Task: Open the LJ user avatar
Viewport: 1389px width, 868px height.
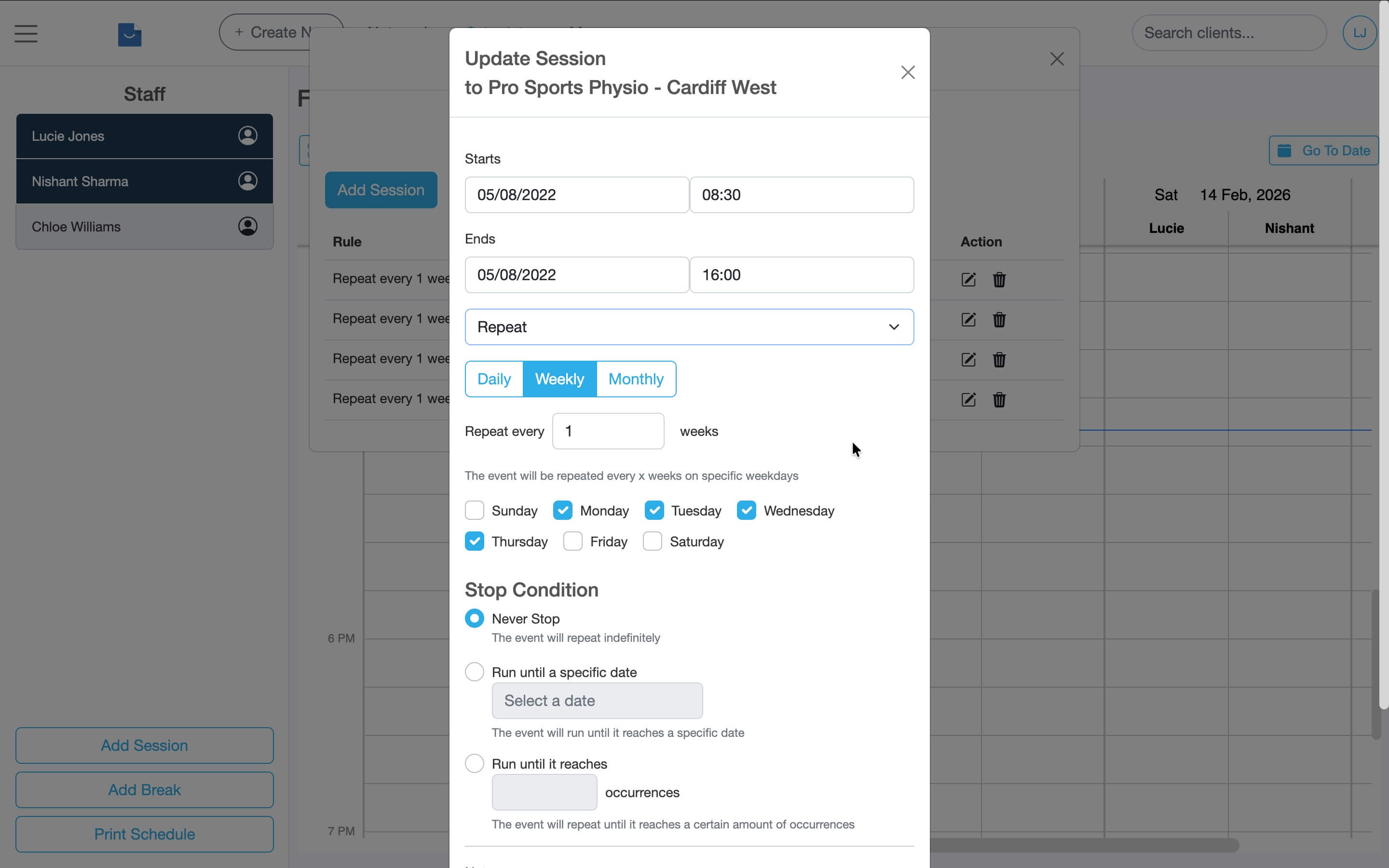Action: tap(1359, 32)
